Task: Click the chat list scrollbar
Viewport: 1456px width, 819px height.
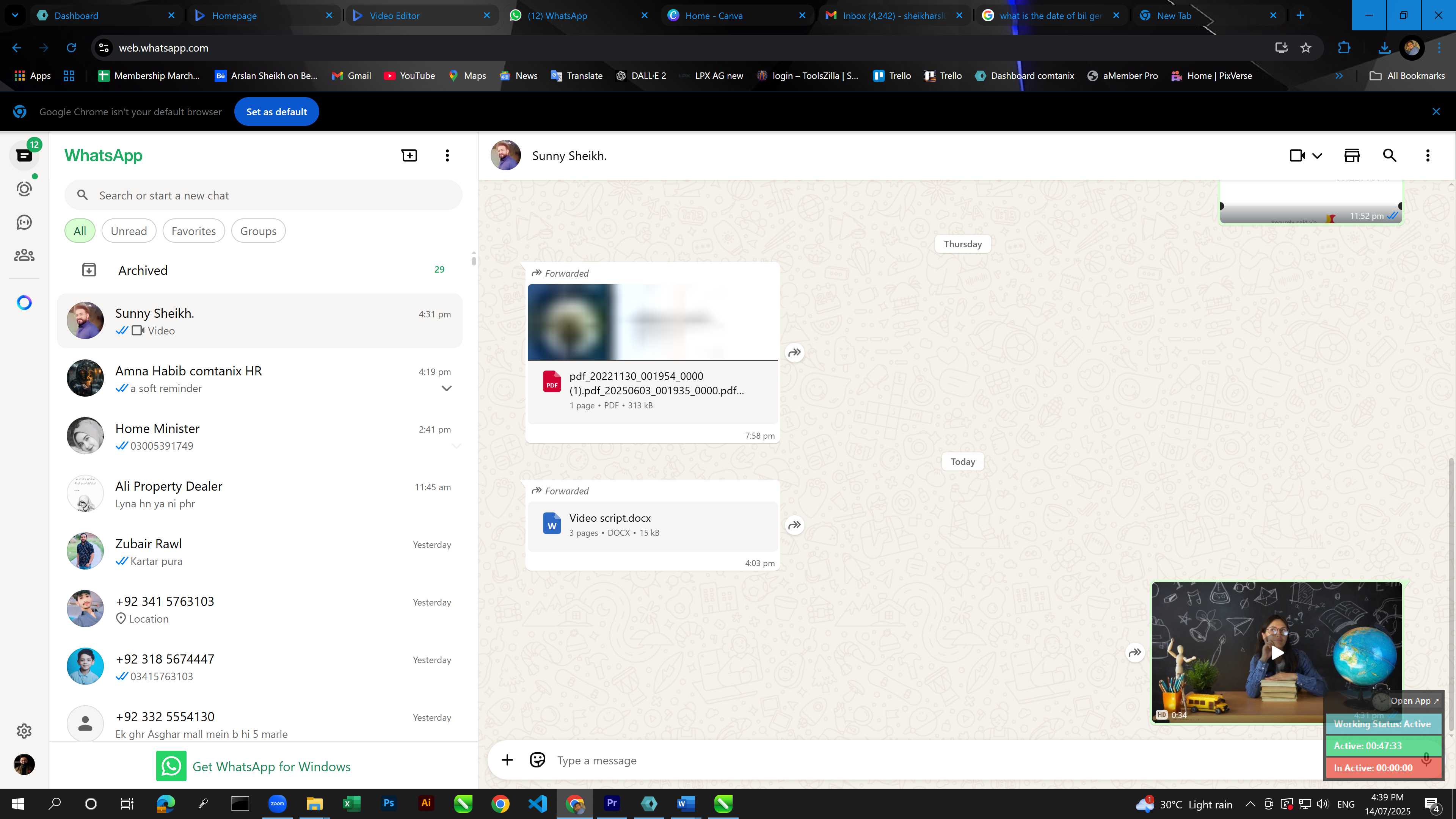Action: coord(473,260)
